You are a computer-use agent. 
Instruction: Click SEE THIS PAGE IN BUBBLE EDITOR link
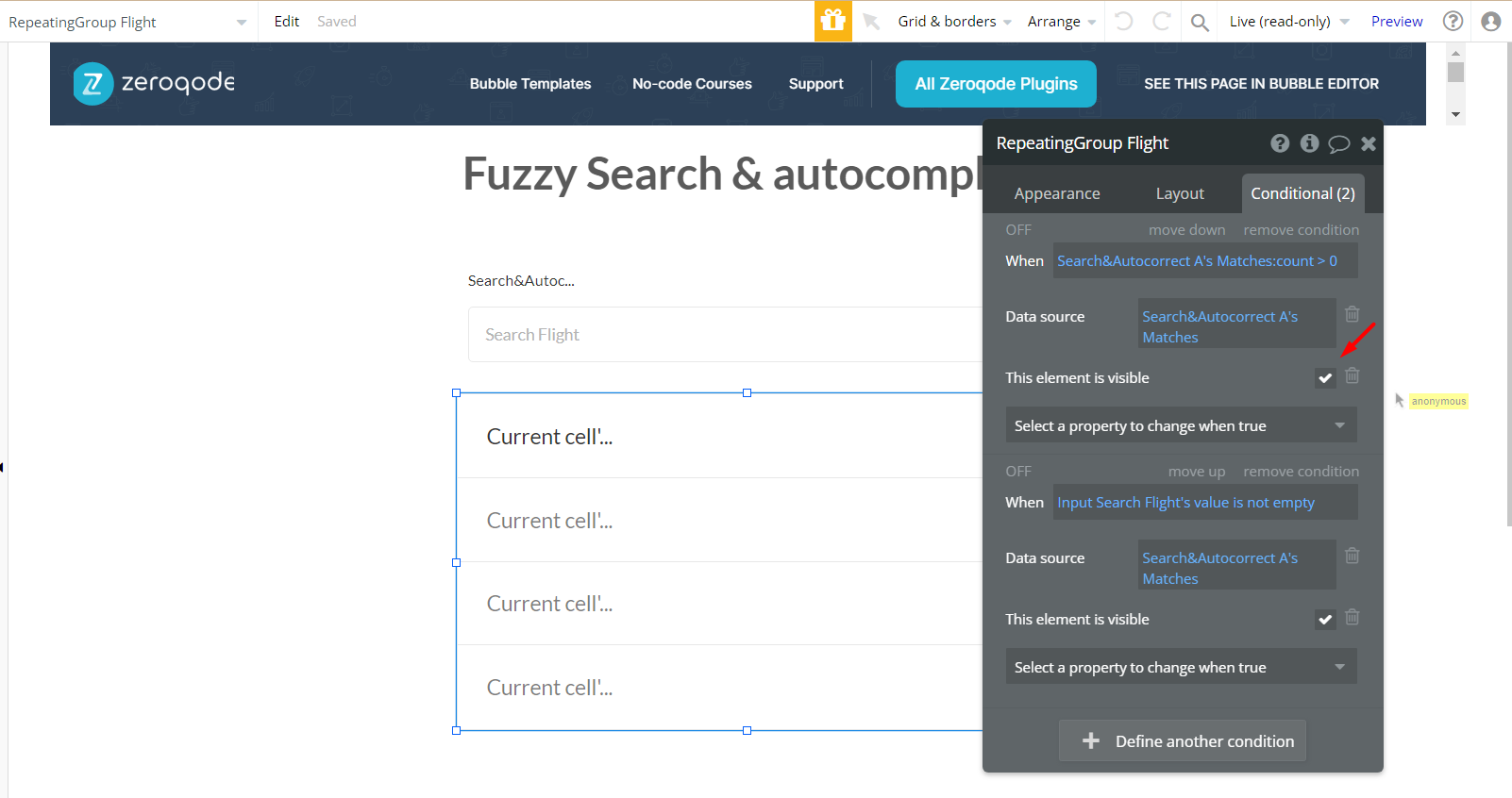click(x=1261, y=84)
